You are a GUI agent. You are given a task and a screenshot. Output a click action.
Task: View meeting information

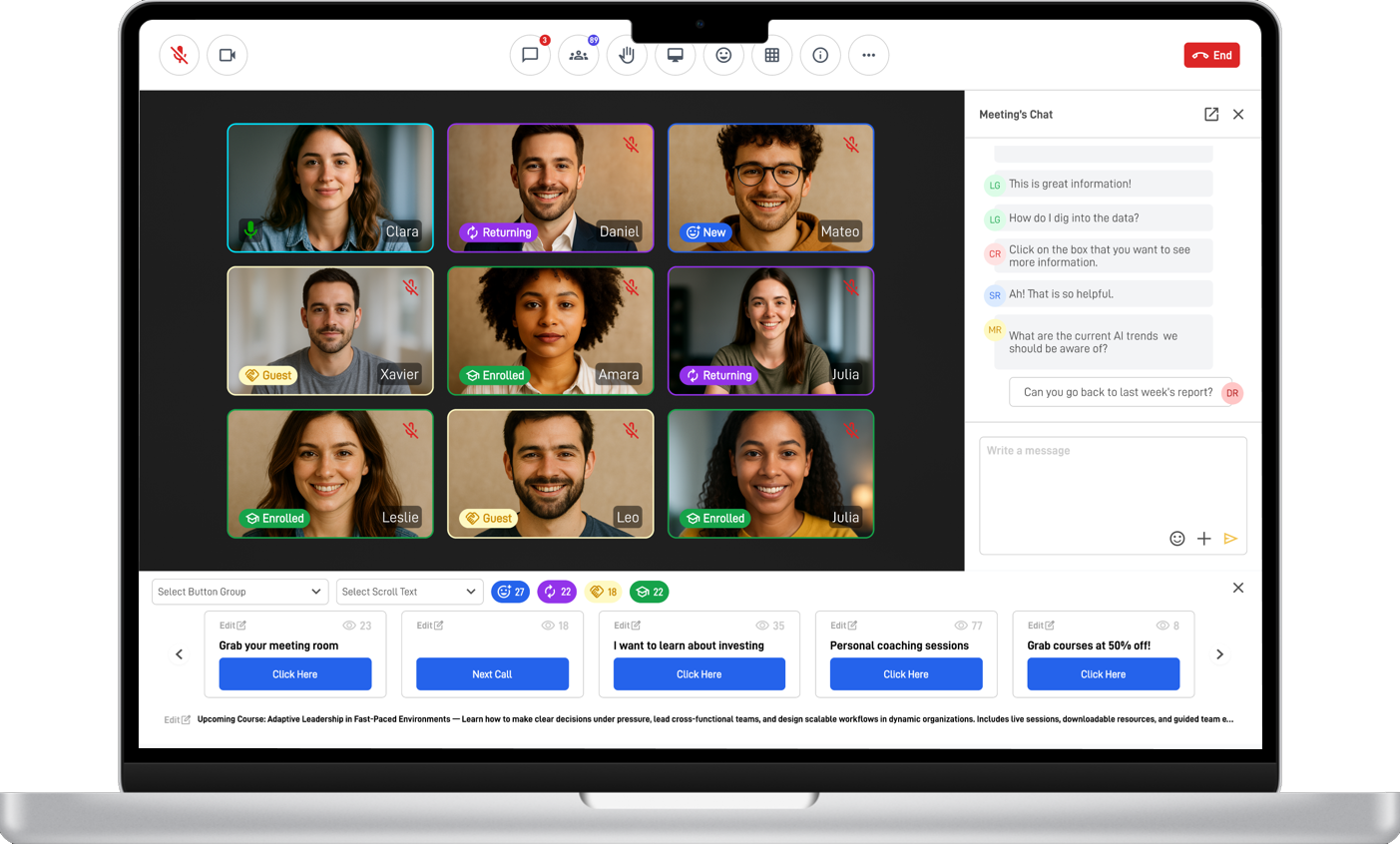click(x=820, y=55)
